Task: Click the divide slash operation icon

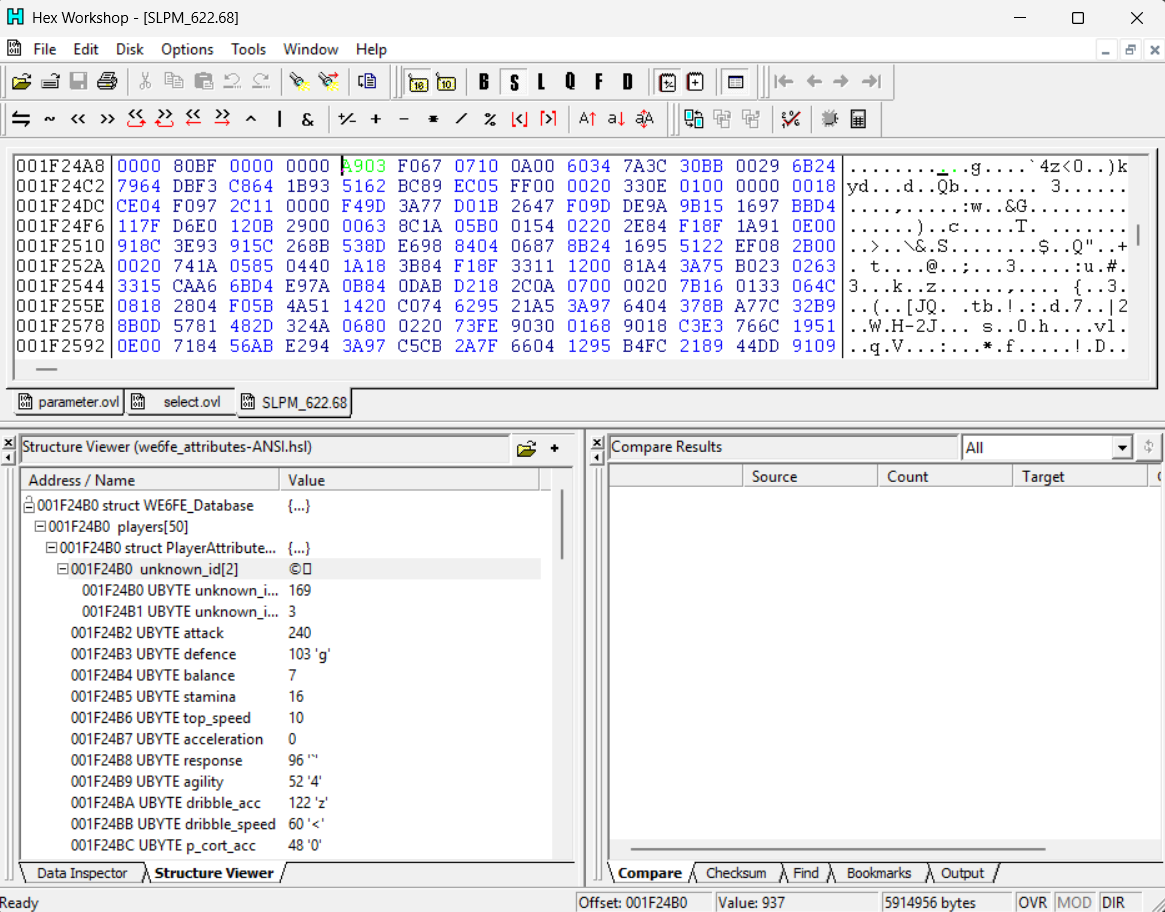Action: pyautogui.click(x=461, y=119)
